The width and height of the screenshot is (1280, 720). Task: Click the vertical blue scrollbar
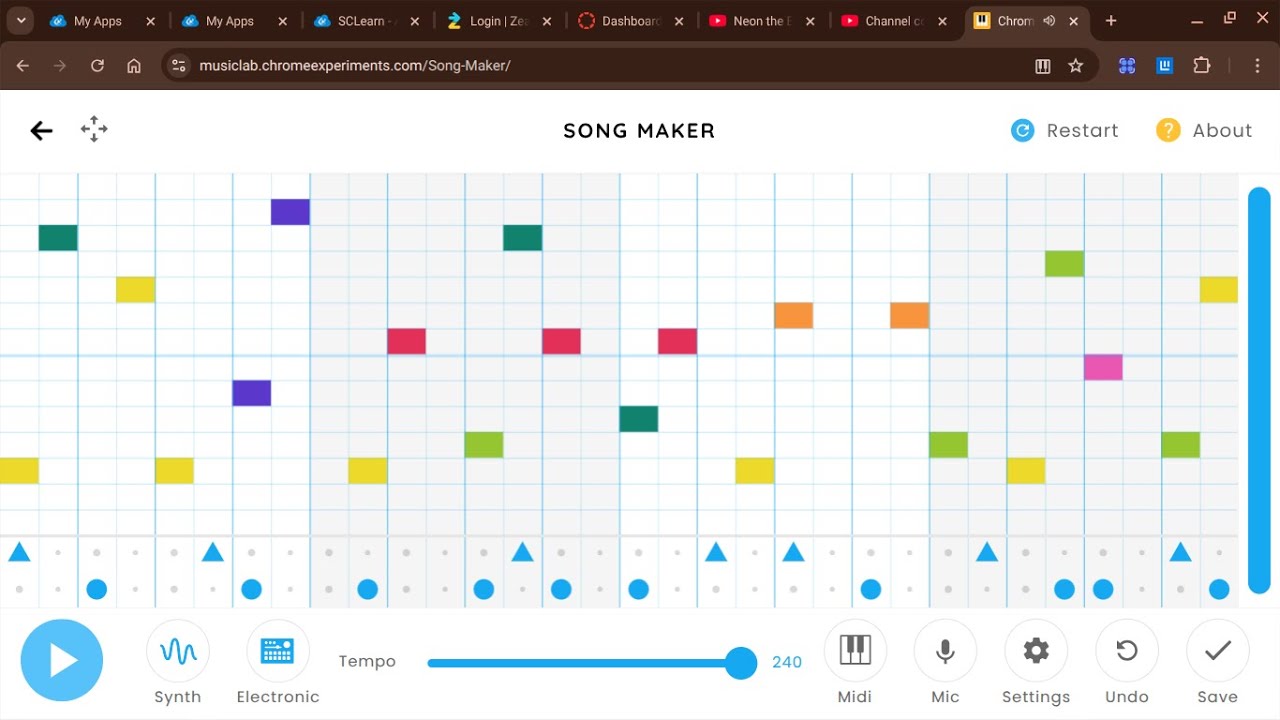coord(1259,390)
